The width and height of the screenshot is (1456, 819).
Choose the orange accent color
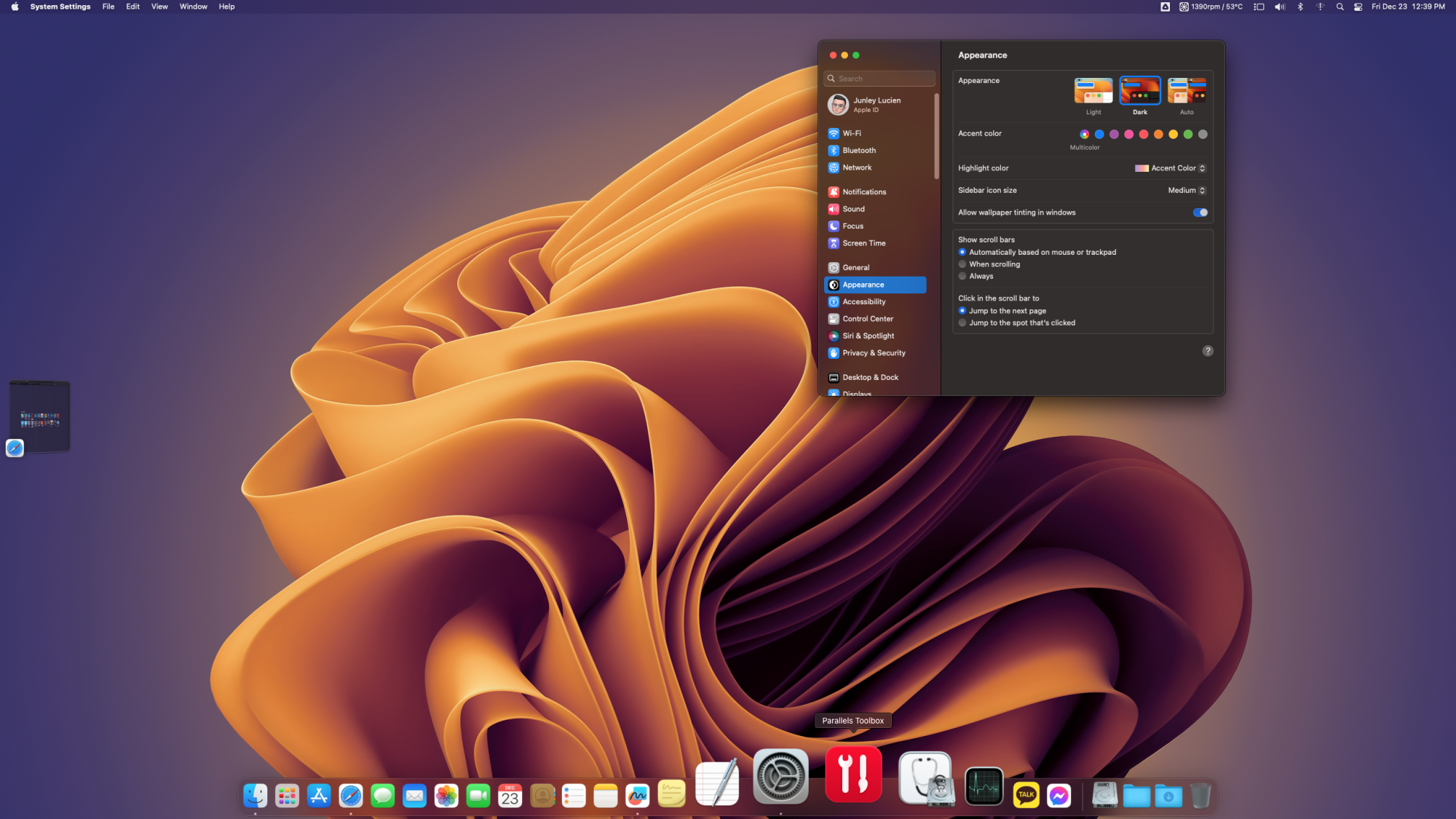pos(1158,135)
